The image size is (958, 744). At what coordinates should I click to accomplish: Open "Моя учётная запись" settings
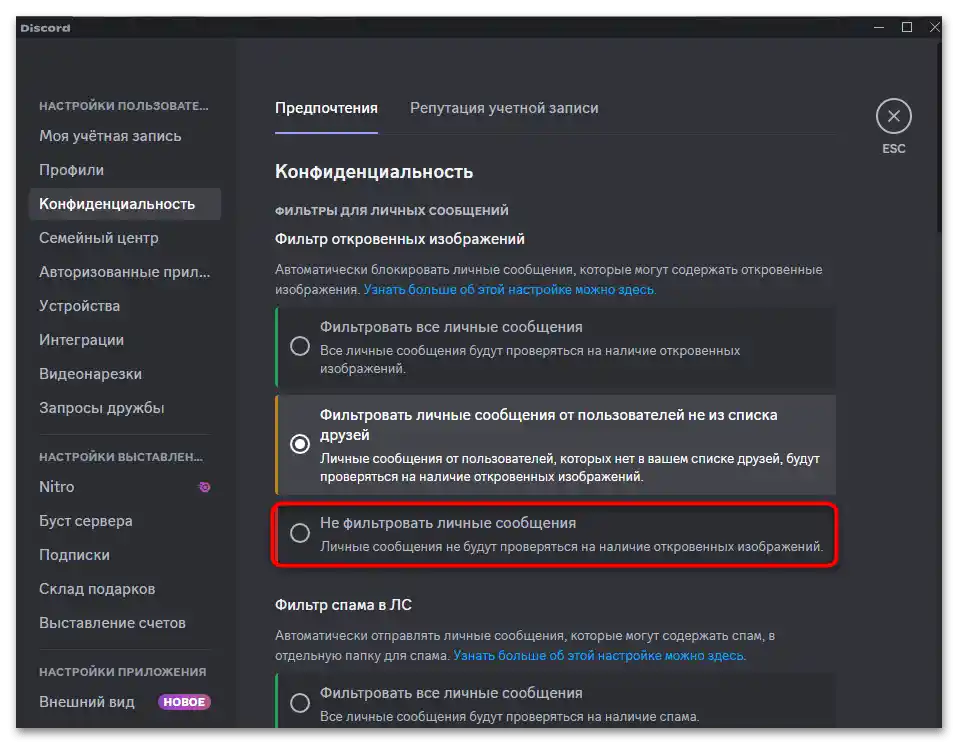click(112, 135)
